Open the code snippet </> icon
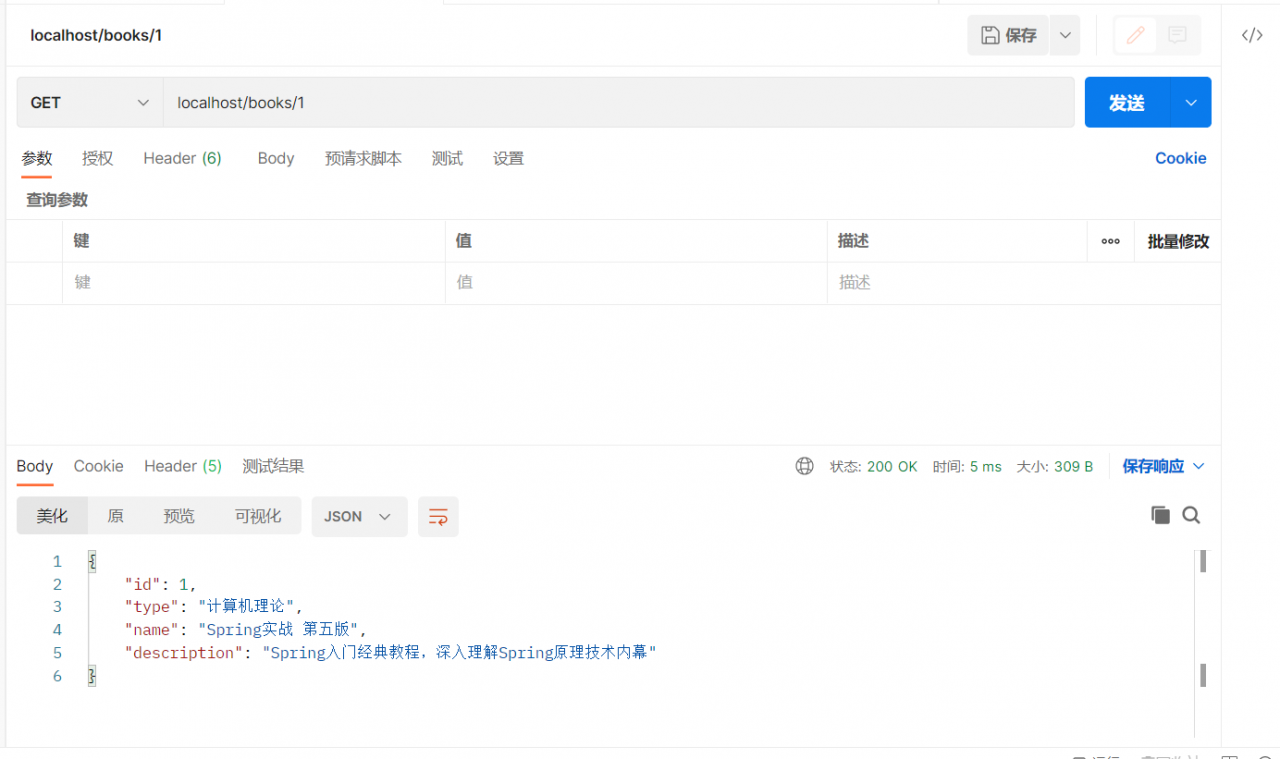Screen dimensions: 1280x759 coord(1252,35)
